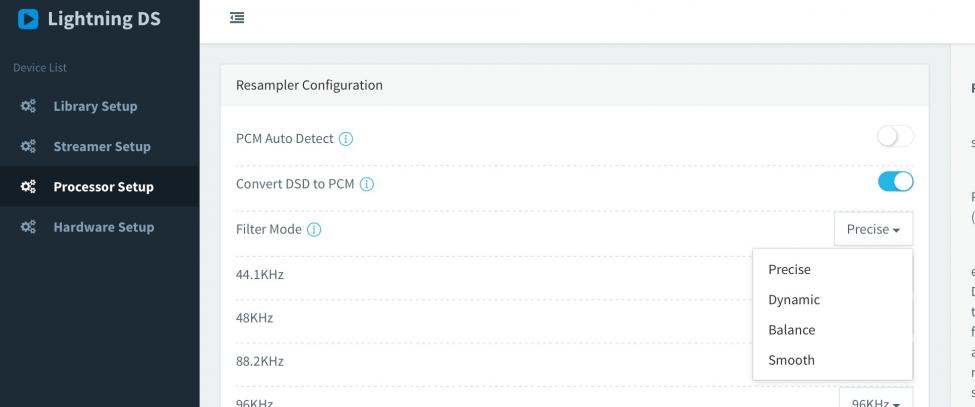Click info icon beside PCM Auto Detect
This screenshot has height=407, width=975.
[346, 139]
